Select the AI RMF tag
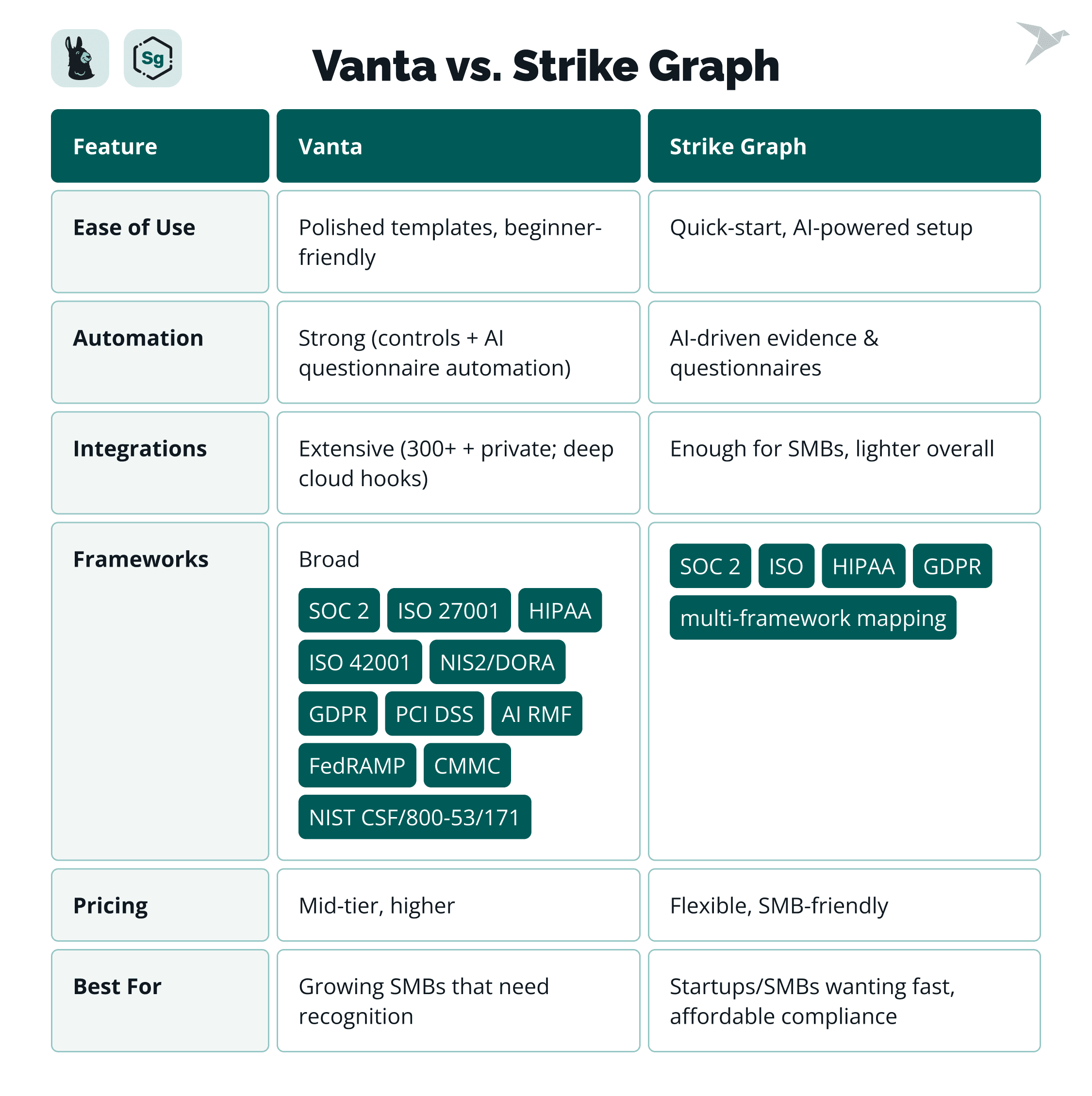 pos(536,714)
